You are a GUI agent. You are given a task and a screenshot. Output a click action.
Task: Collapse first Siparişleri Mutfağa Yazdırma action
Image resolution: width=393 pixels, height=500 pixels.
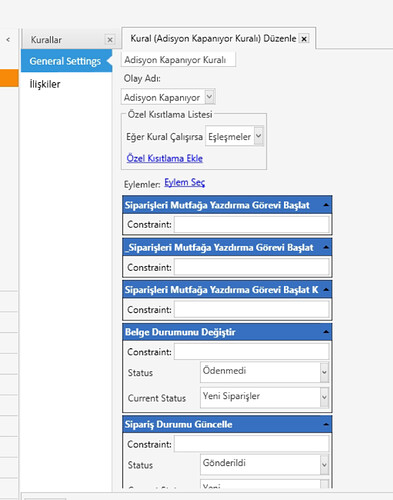tap(326, 205)
